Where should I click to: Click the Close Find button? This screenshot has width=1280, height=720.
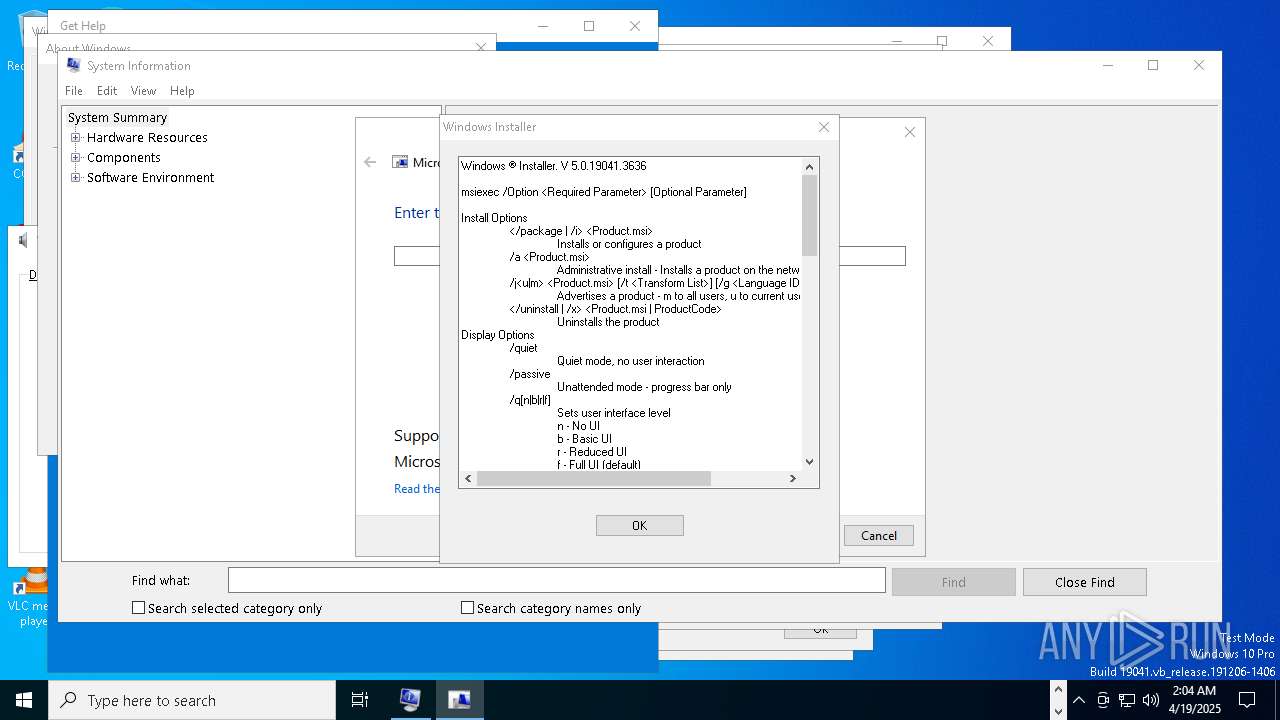1085,582
